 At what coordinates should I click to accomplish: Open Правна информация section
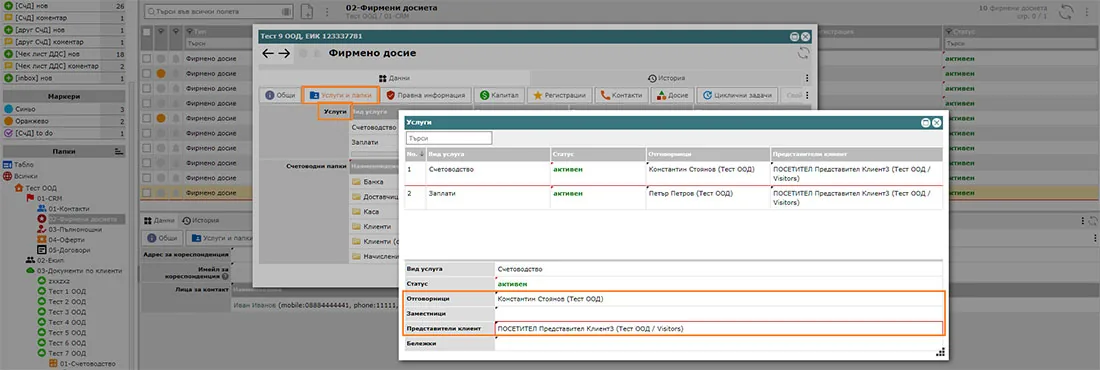tap(426, 95)
